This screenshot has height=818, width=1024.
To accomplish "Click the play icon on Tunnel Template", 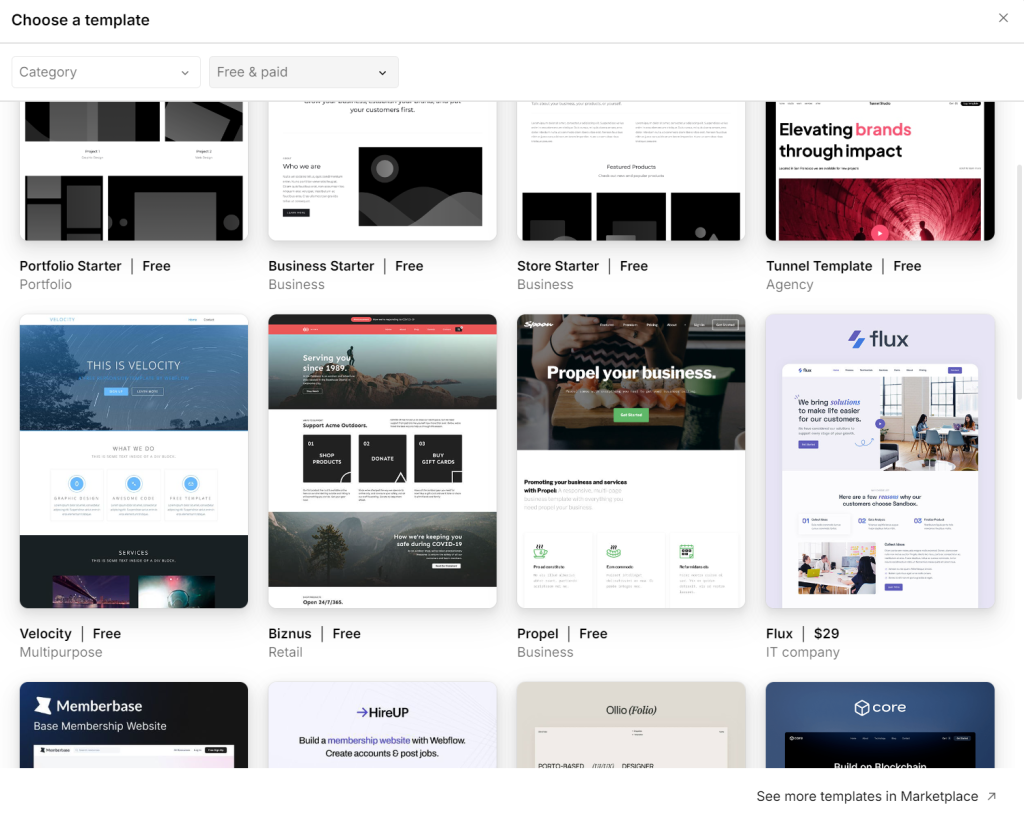I will (x=879, y=233).
